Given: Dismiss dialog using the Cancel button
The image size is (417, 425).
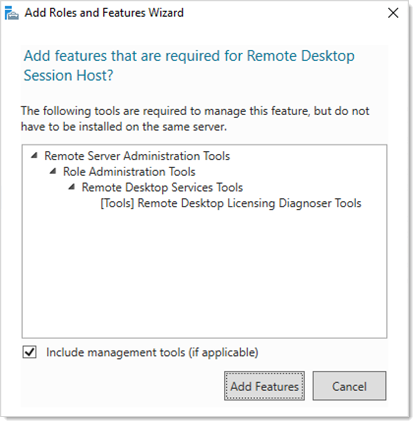Looking at the screenshot, I should (x=349, y=386).
